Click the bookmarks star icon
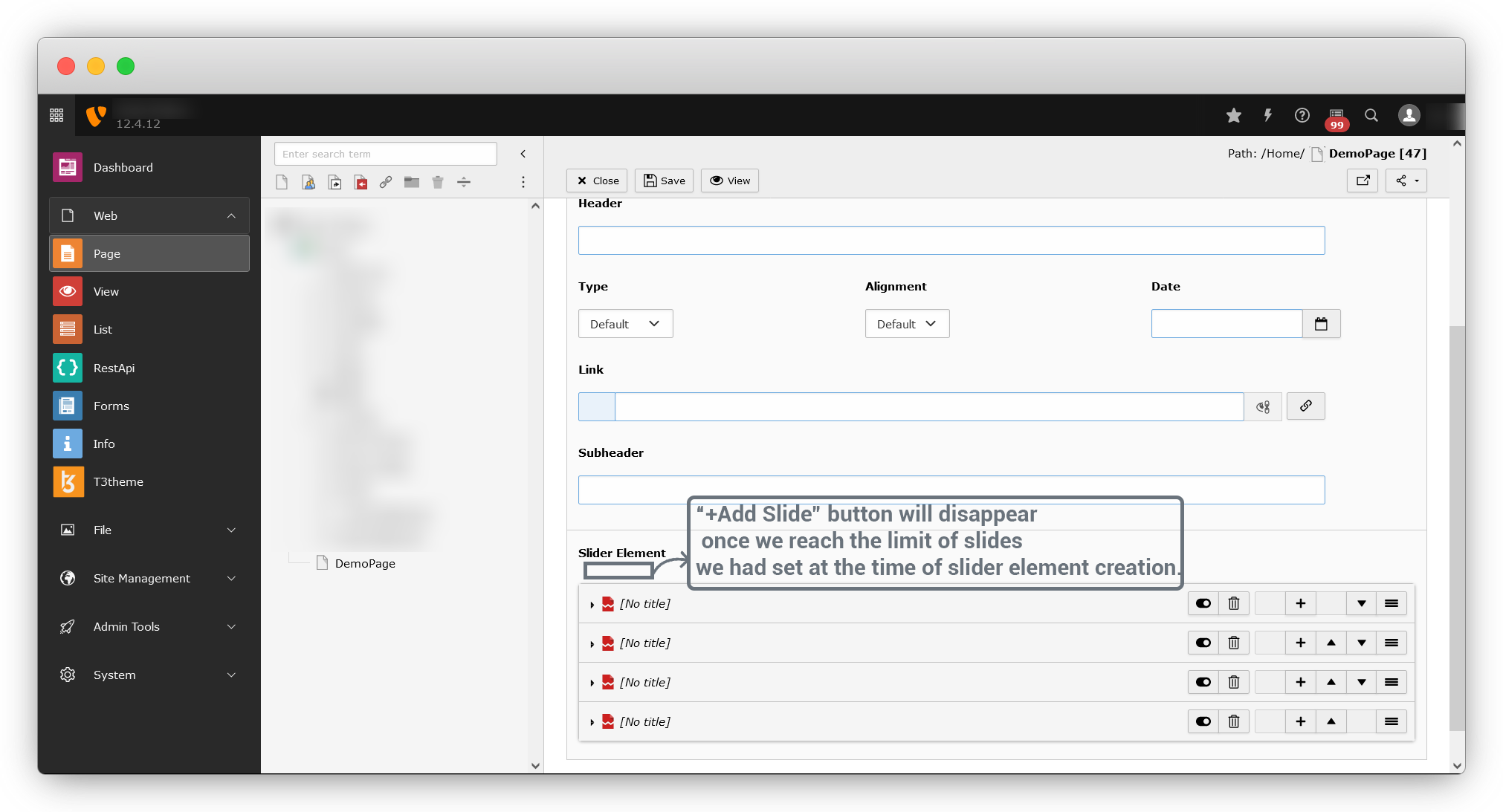This screenshot has width=1503, height=812. (1234, 115)
